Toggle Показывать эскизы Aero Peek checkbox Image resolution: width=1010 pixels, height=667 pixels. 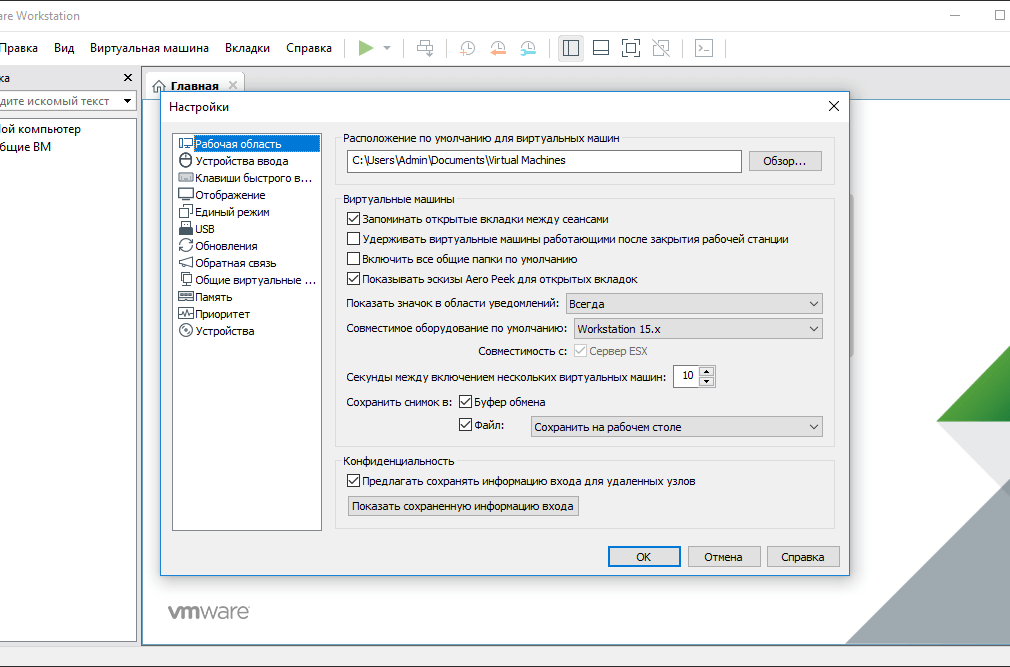353,279
